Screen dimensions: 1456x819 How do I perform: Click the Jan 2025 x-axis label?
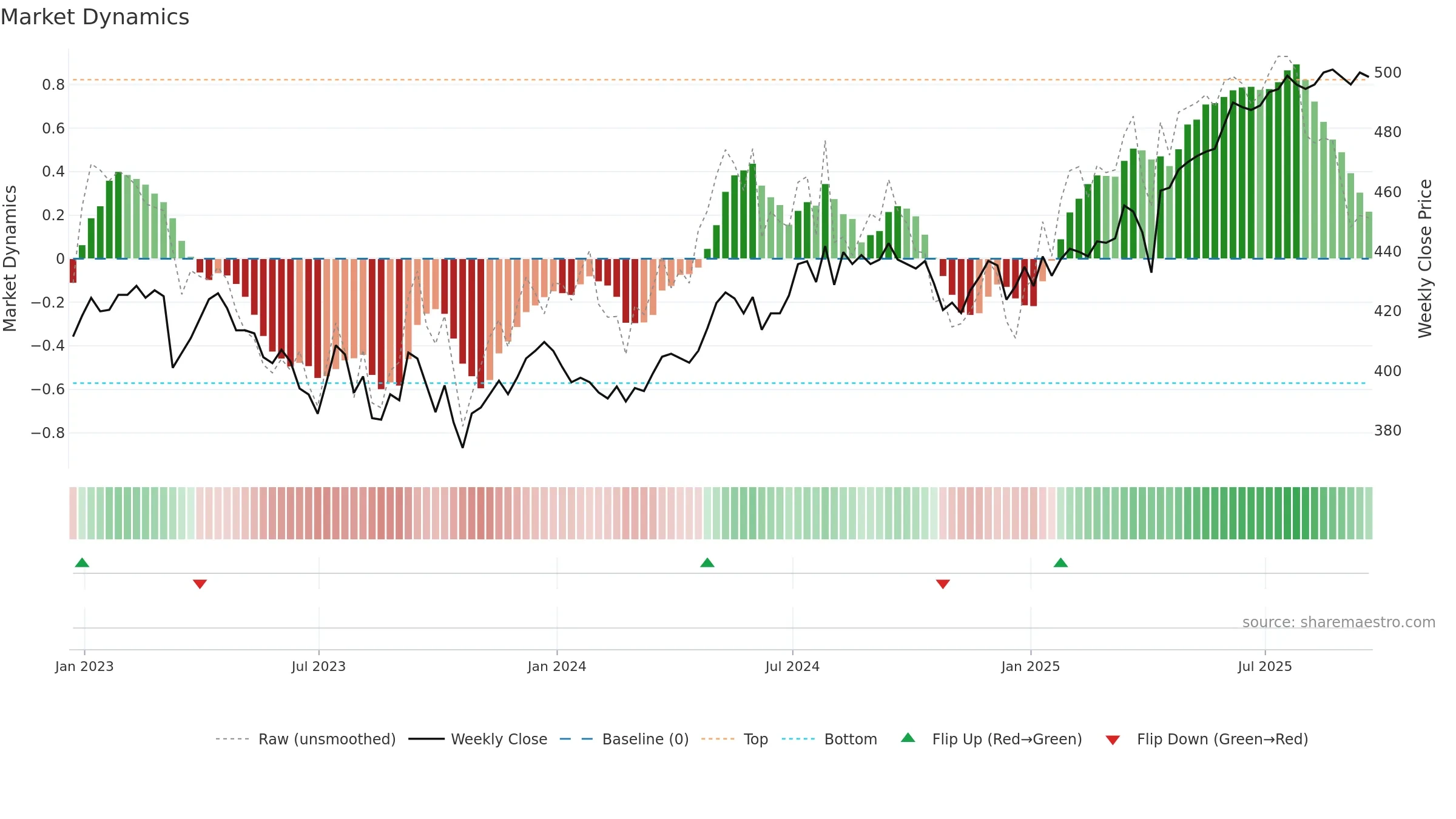pyautogui.click(x=1031, y=666)
